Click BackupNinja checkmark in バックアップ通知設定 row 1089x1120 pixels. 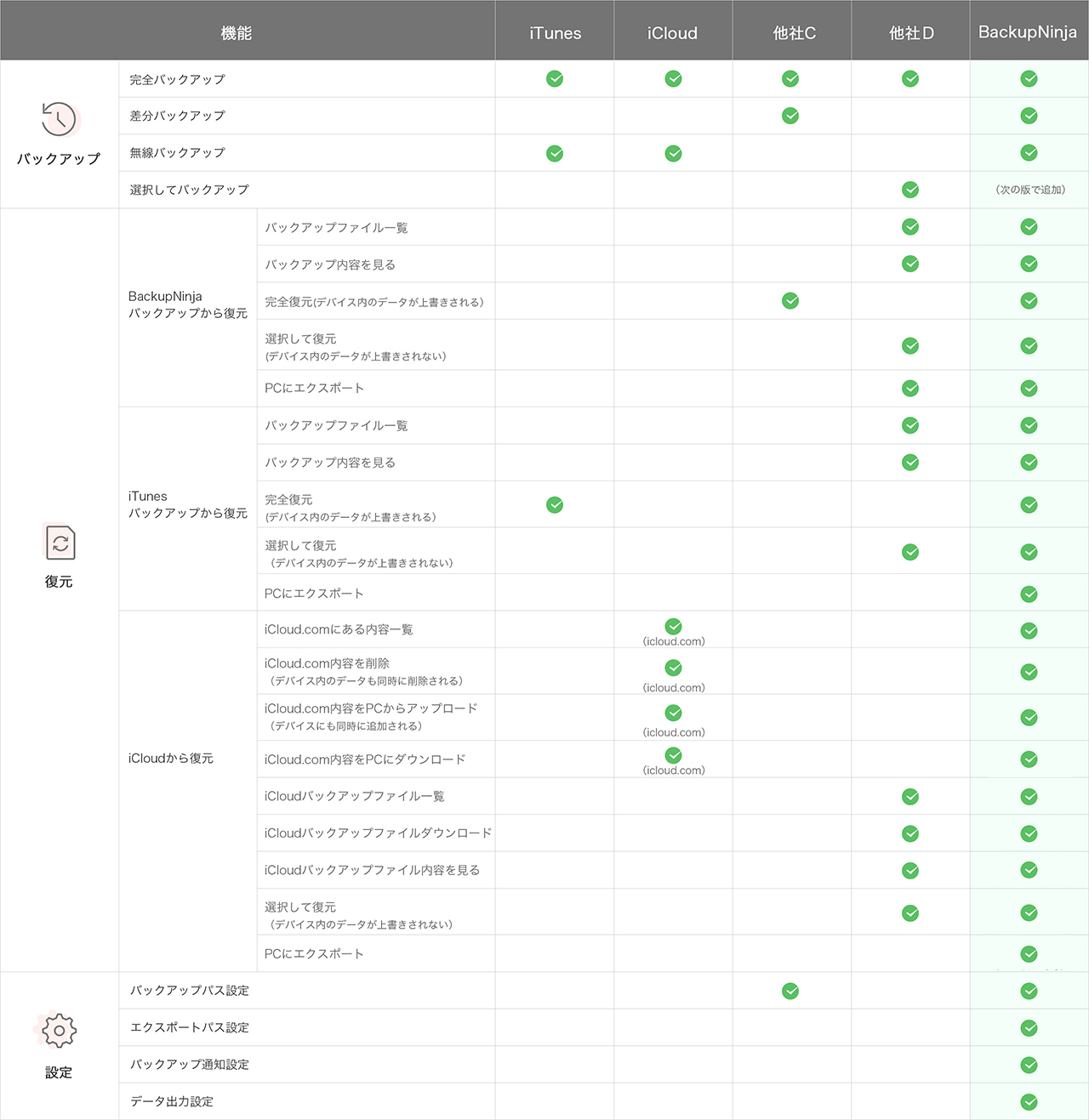(1029, 1065)
